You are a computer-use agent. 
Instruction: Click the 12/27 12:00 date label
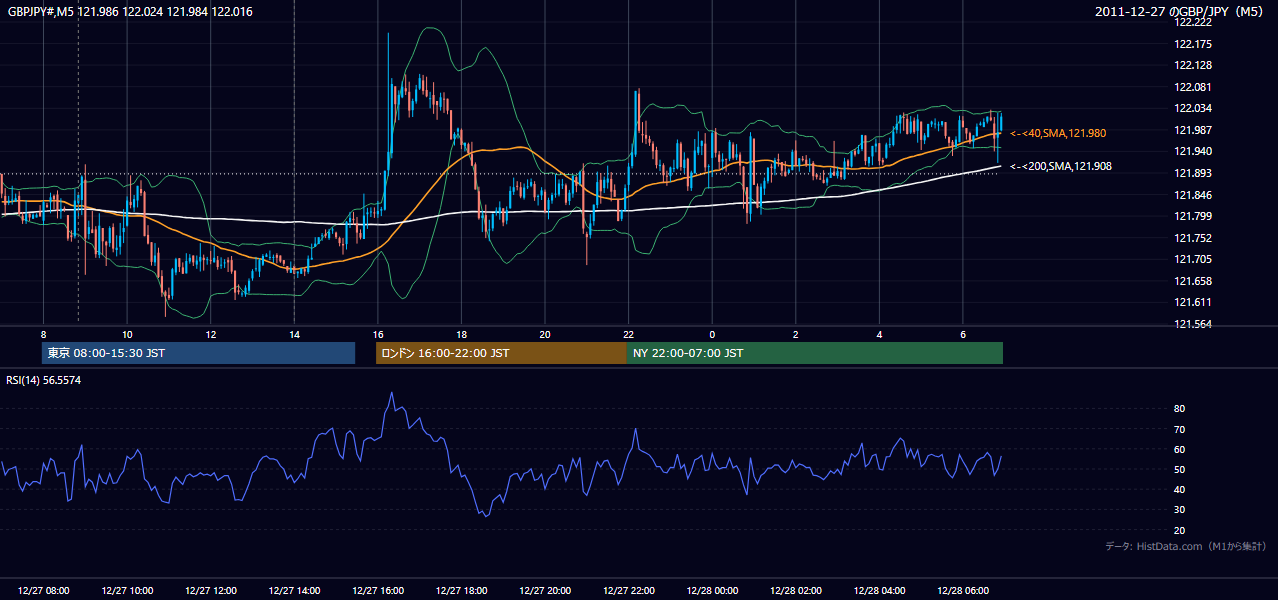pyautogui.click(x=210, y=591)
